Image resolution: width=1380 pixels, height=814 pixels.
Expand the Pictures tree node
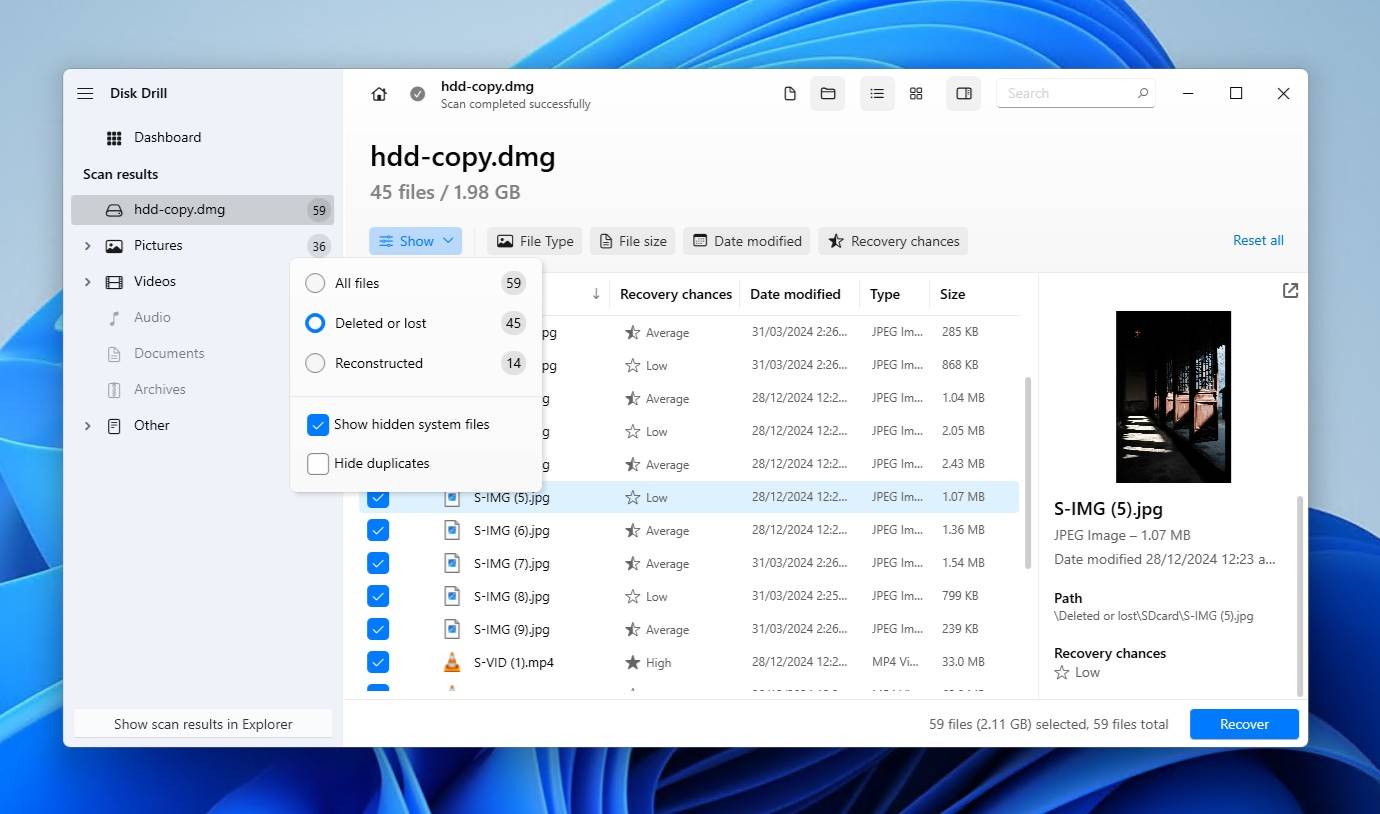click(x=87, y=246)
